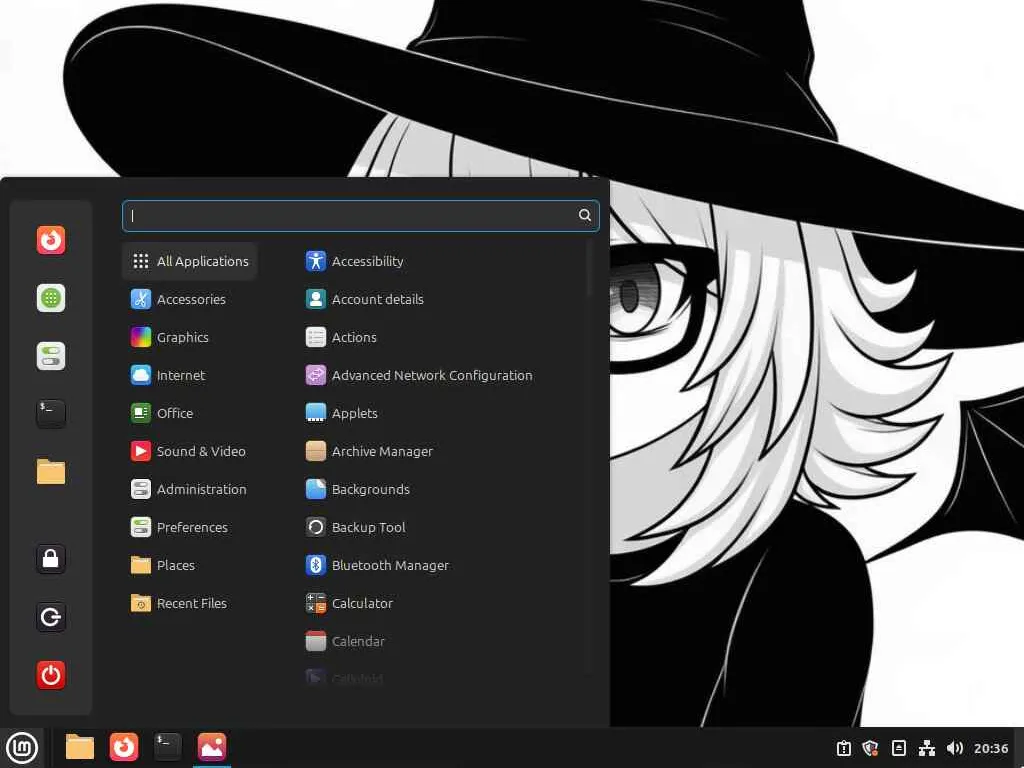
Task: Open the Administration category
Action: pyautogui.click(x=189, y=488)
